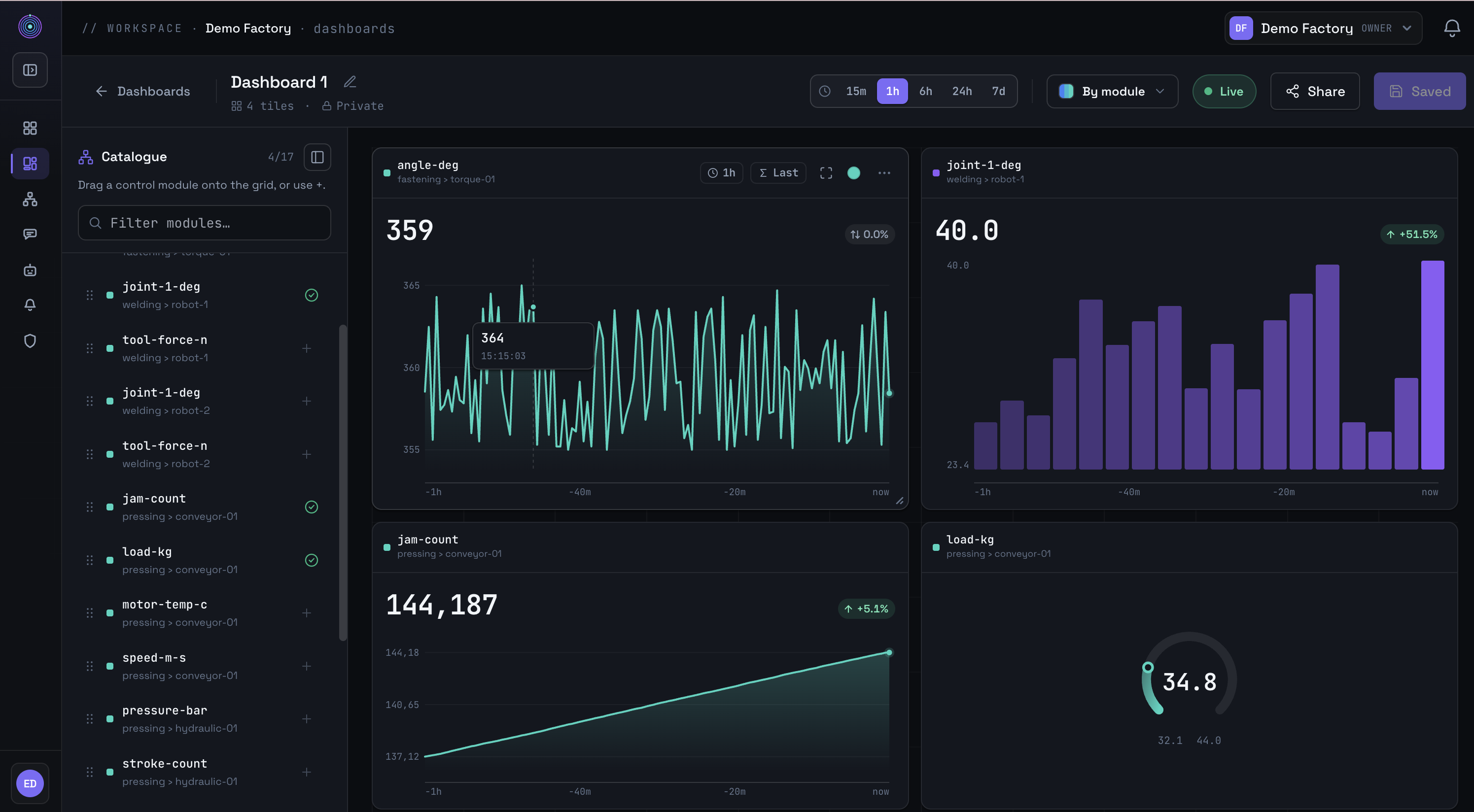
Task: Open the Demo Factory workspace switcher
Action: point(1323,28)
